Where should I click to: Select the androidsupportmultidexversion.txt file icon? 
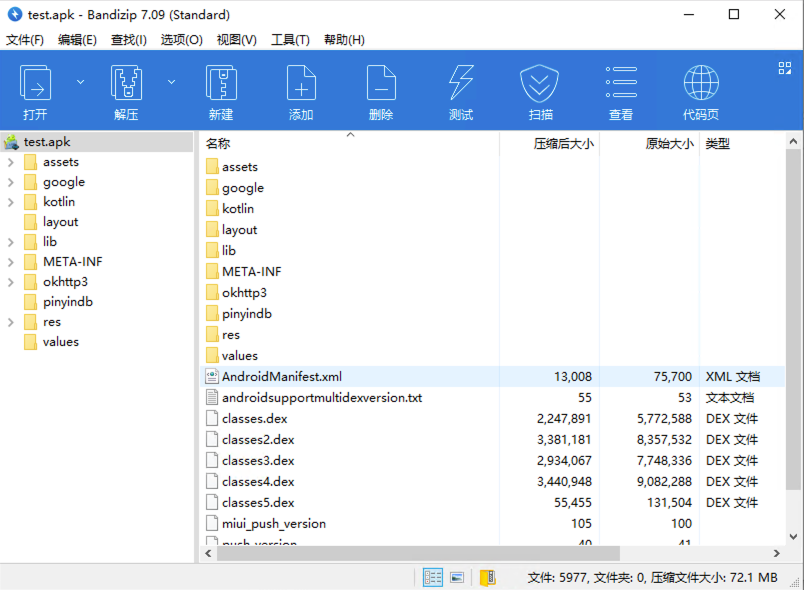coord(212,397)
